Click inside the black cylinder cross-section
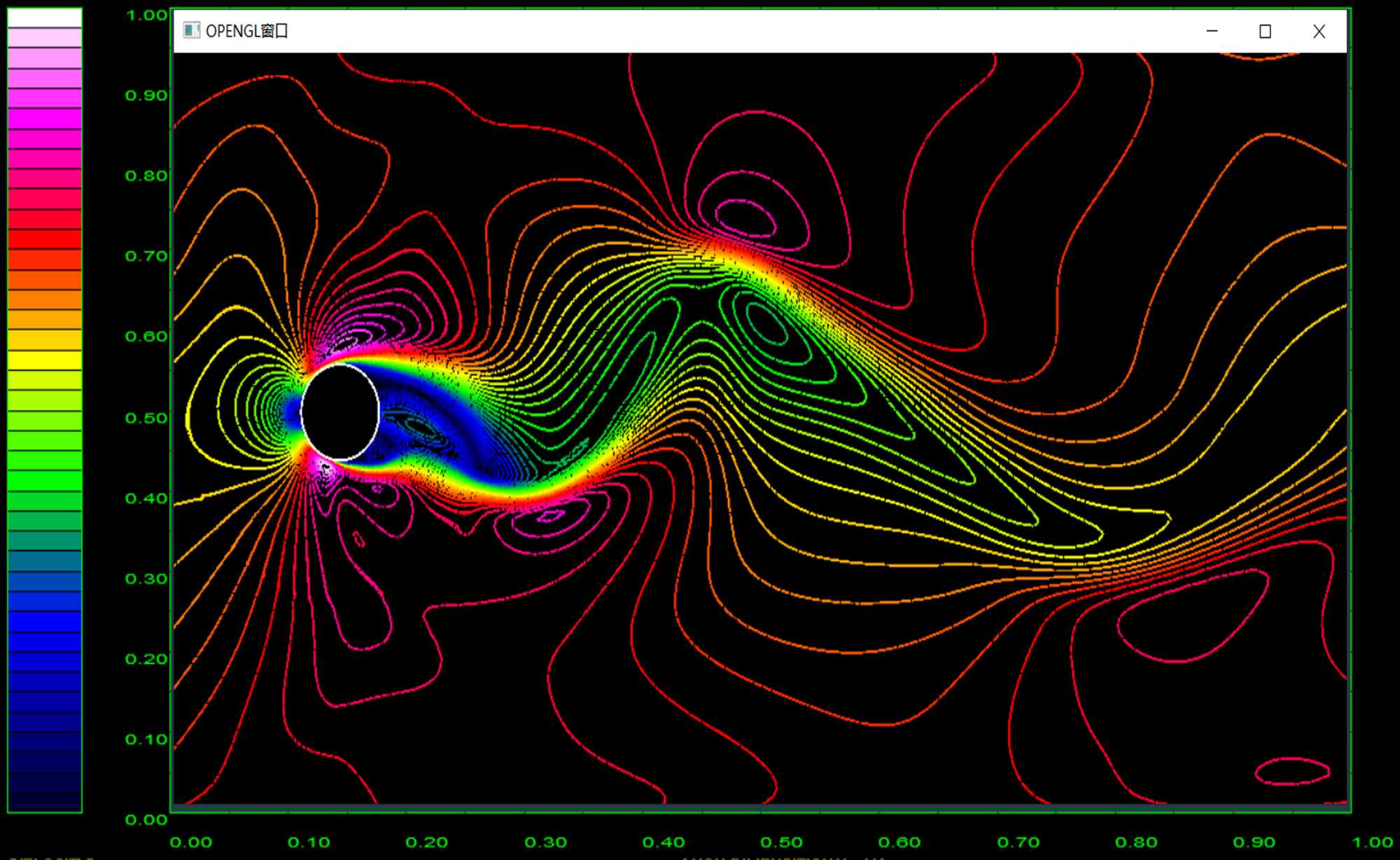This screenshot has height=860, width=1400. [x=340, y=411]
